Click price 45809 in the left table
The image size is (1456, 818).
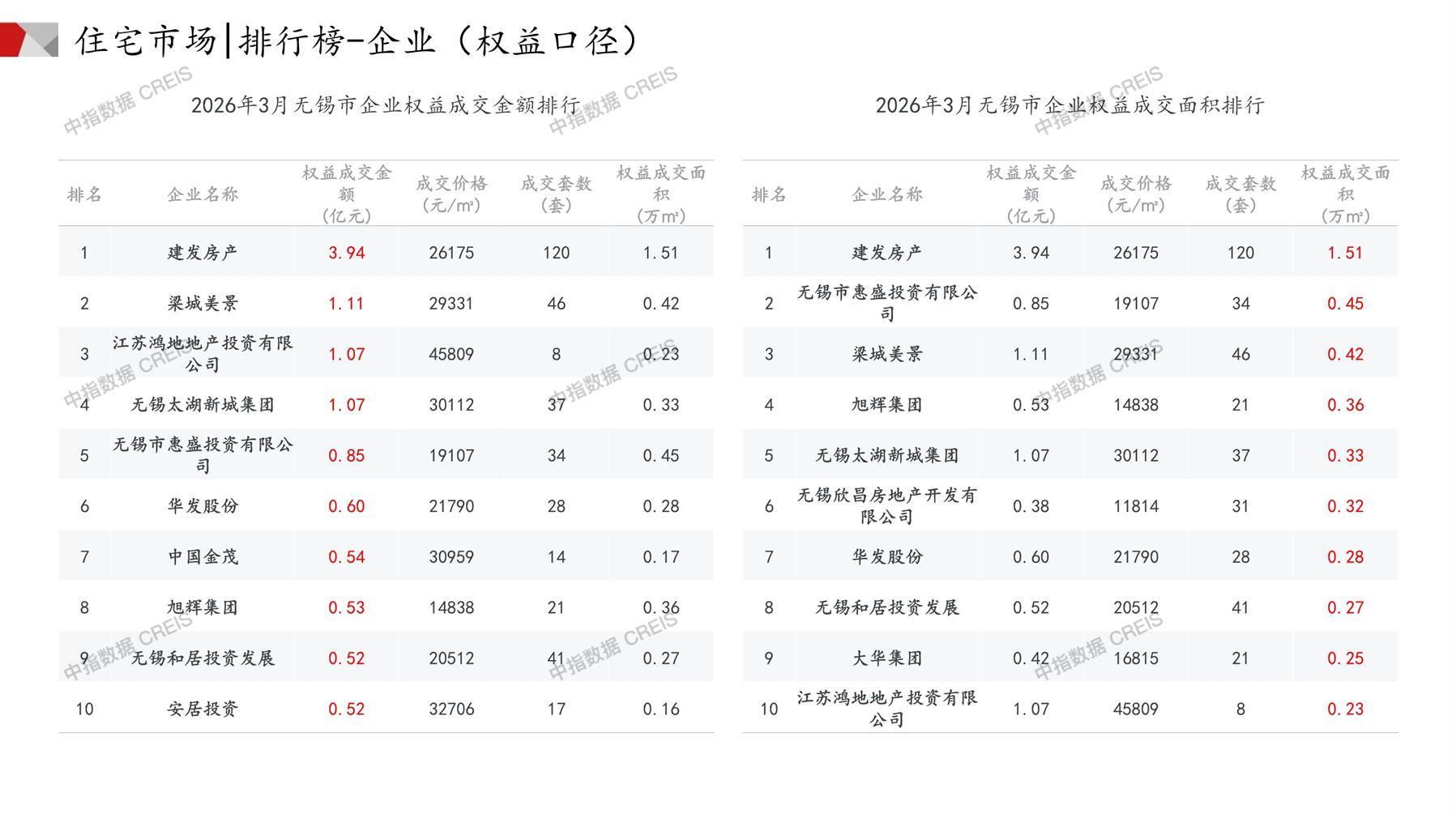(x=451, y=354)
